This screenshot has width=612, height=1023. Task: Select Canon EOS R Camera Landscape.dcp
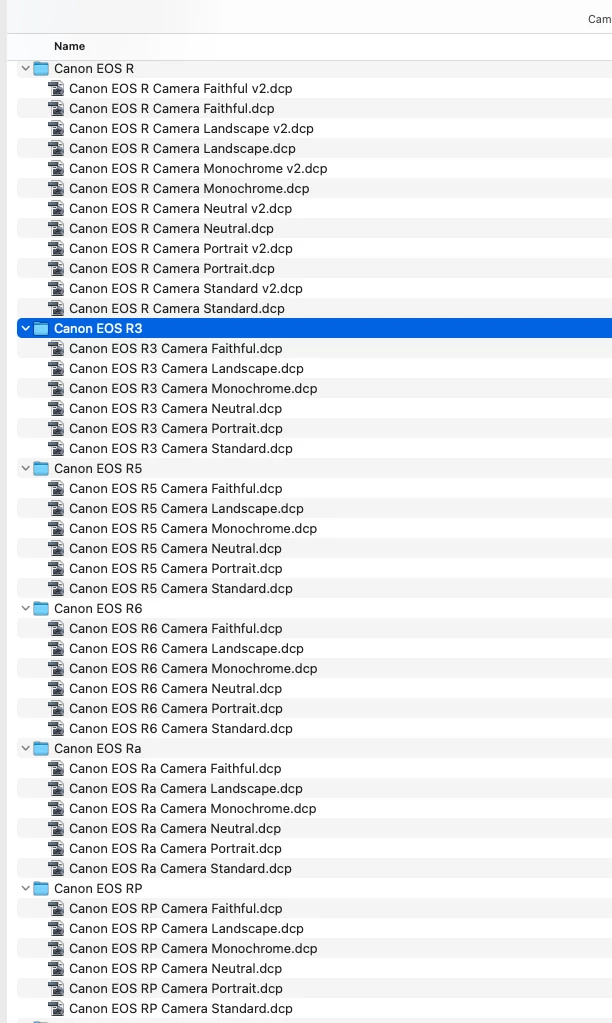click(182, 148)
